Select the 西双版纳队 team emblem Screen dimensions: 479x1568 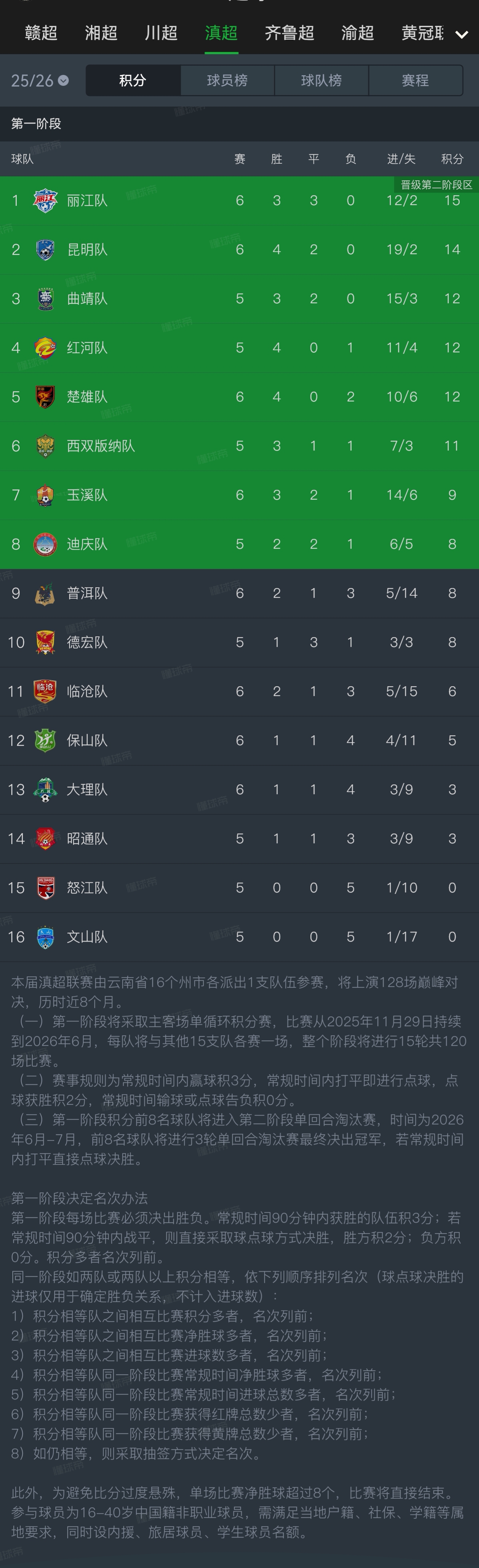coord(45,446)
